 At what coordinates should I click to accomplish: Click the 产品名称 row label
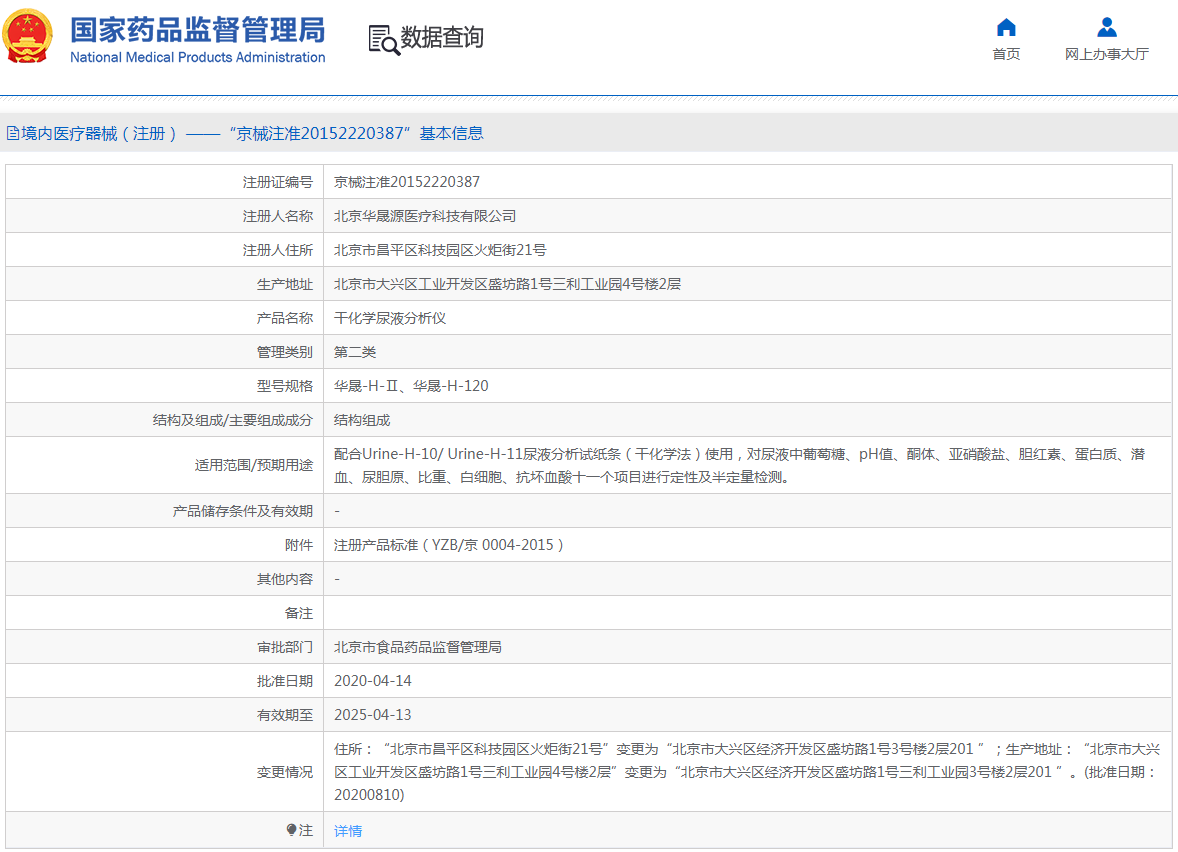click(x=285, y=319)
